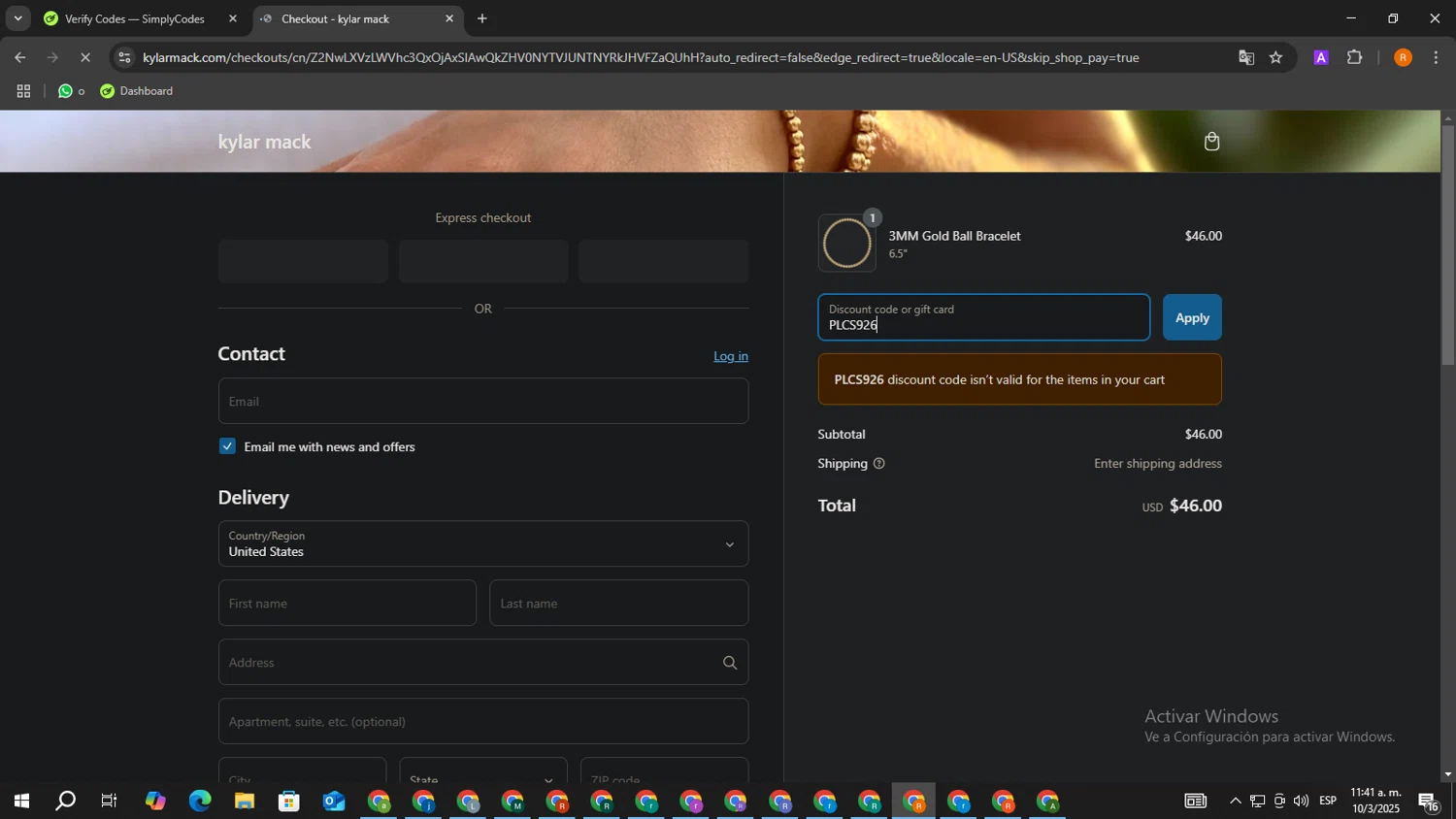View site information icon in address bar

(123, 58)
